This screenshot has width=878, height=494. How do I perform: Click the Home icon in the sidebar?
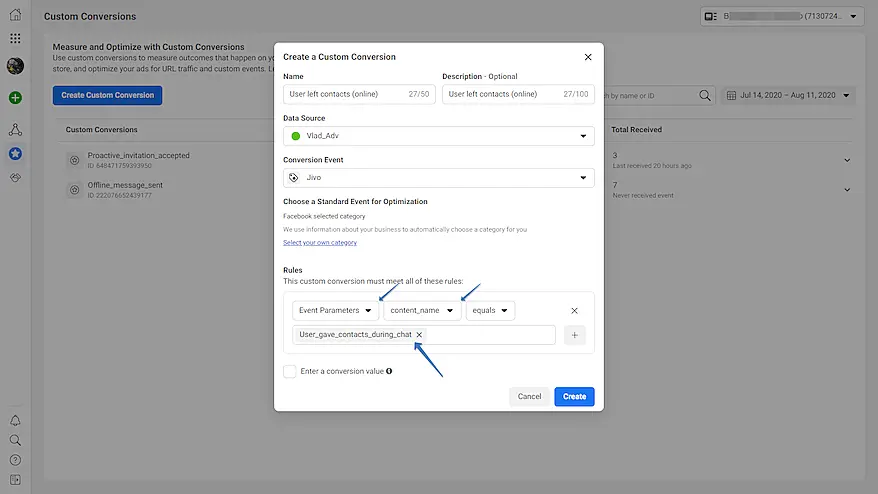pyautogui.click(x=15, y=16)
